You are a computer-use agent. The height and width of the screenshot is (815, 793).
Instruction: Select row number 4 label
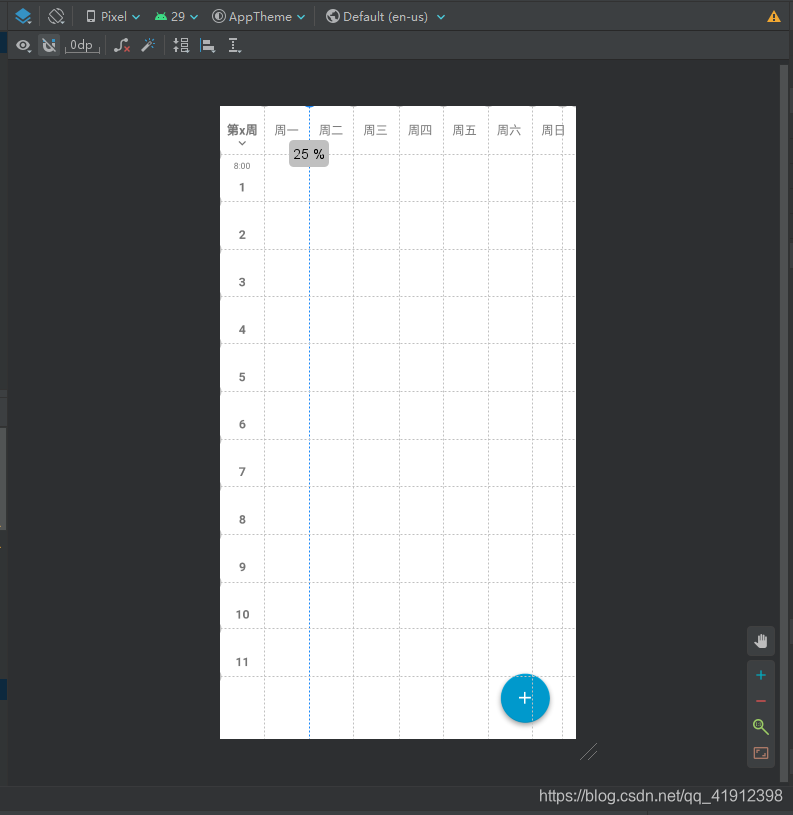pos(242,330)
